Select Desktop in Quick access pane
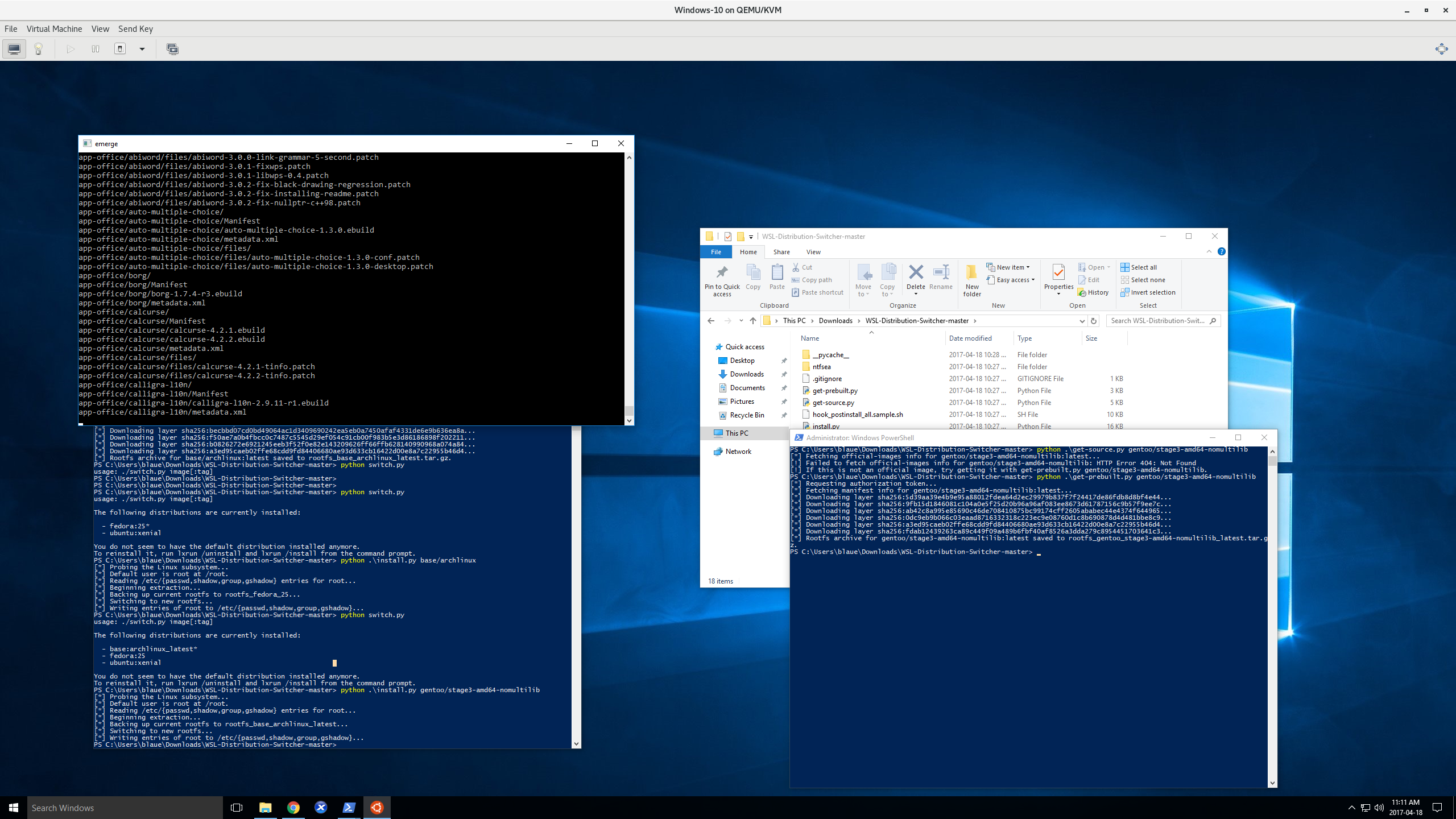1456x819 pixels. (742, 361)
